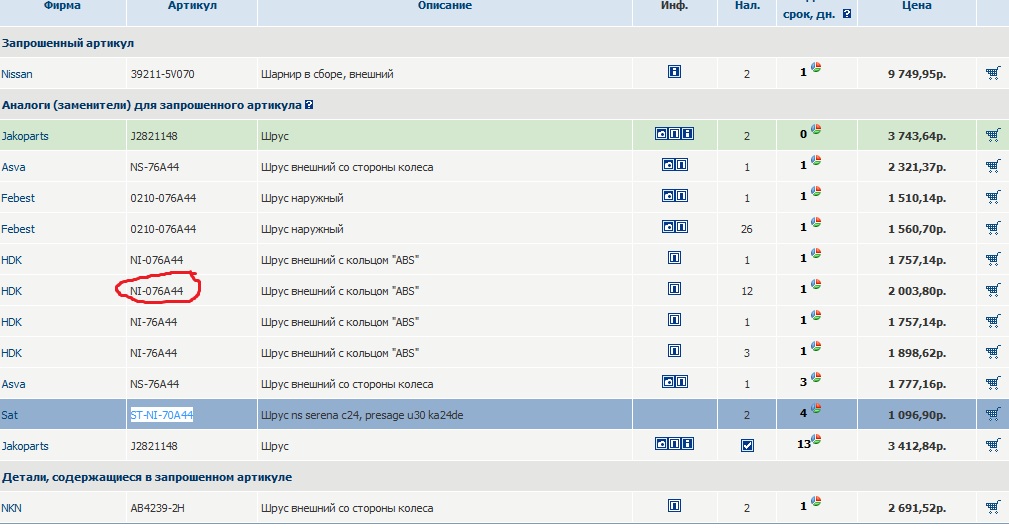Add Febest 1 510,14р. item to cart
This screenshot has height=531, width=1009.
(x=993, y=197)
